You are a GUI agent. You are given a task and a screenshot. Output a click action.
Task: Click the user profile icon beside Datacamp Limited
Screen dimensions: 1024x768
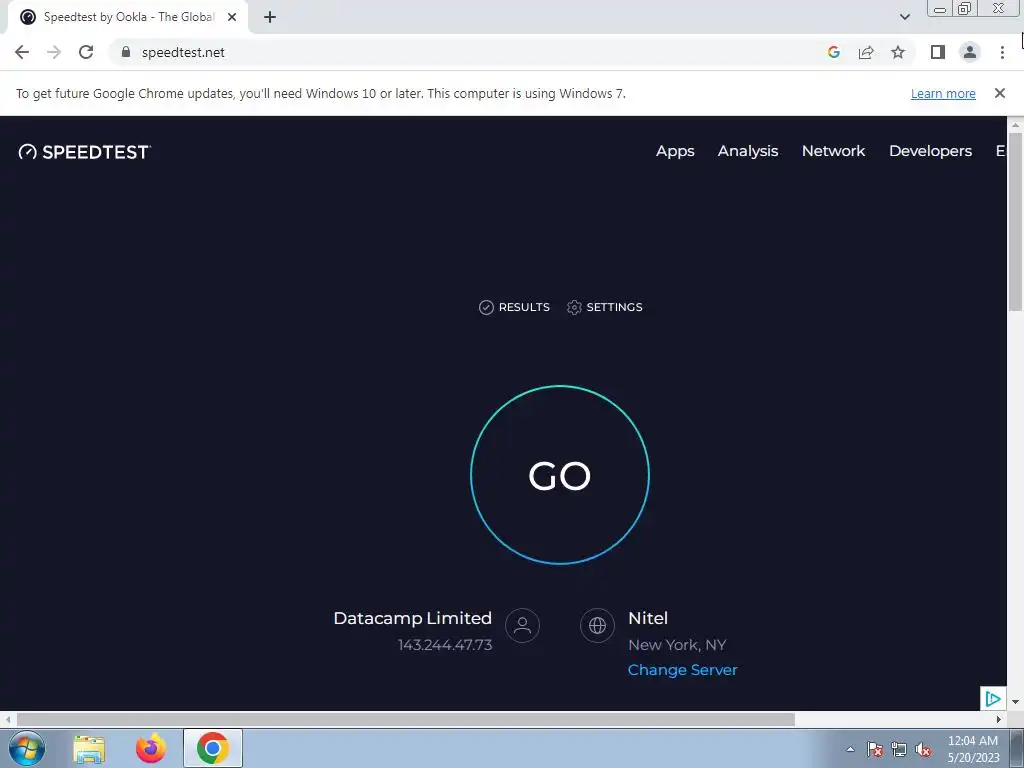pyautogui.click(x=522, y=626)
